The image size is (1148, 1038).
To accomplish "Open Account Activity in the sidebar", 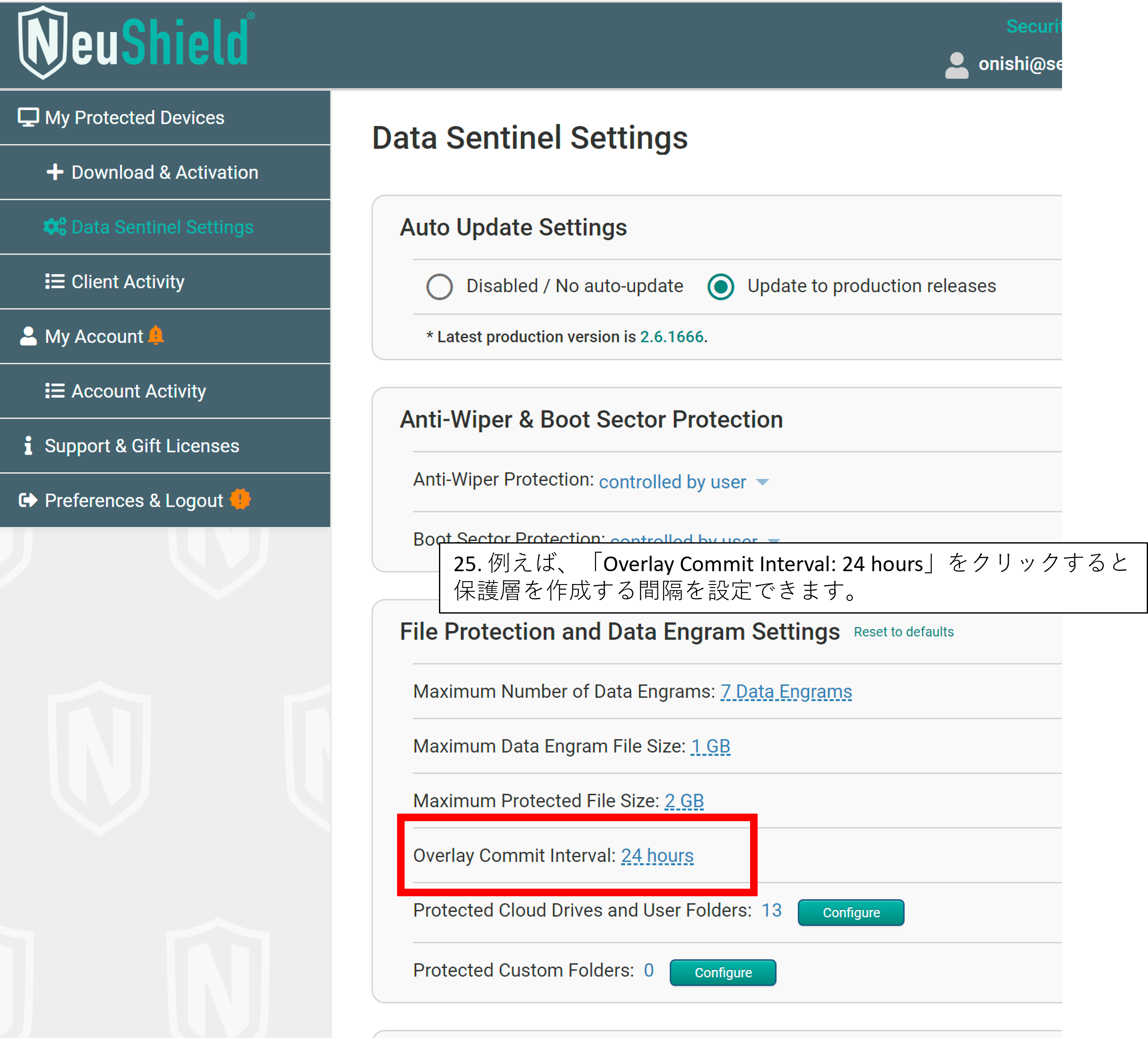I will pos(138,391).
